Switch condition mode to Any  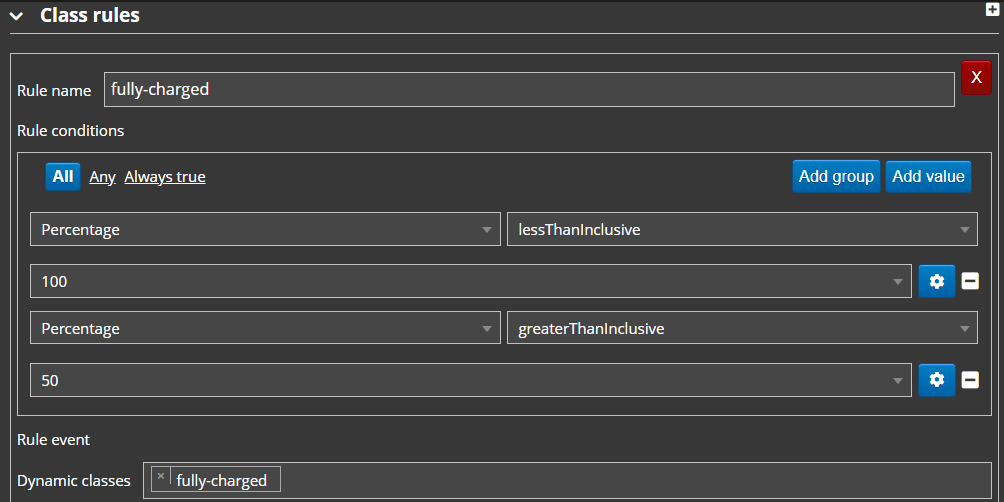point(102,177)
